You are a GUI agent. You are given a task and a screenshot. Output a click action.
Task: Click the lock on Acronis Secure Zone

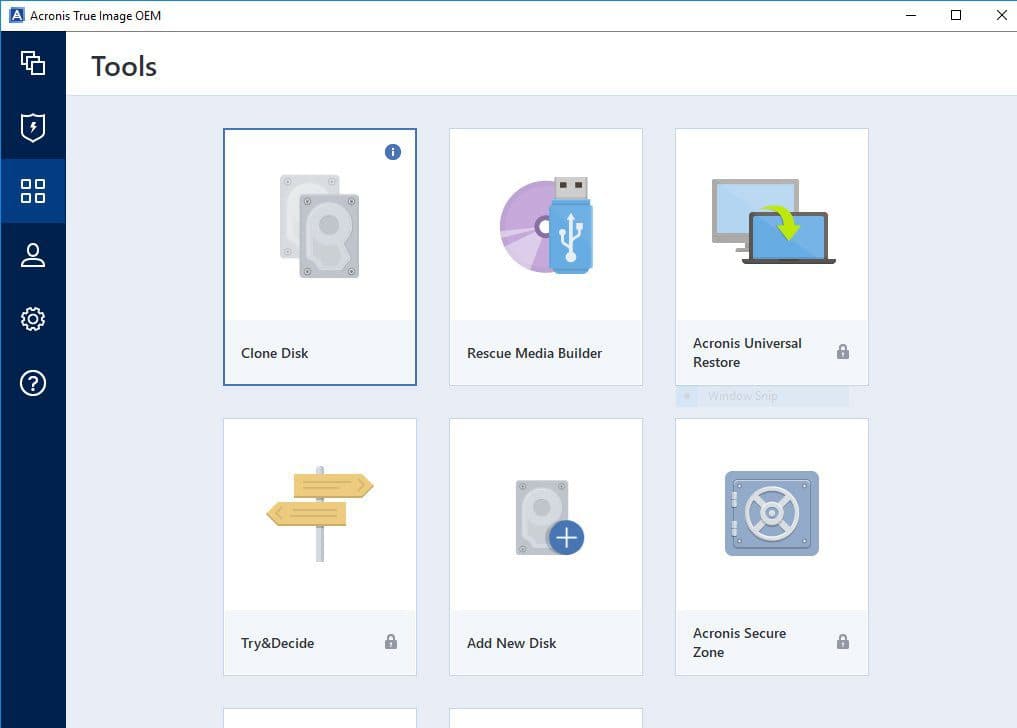tap(843, 642)
